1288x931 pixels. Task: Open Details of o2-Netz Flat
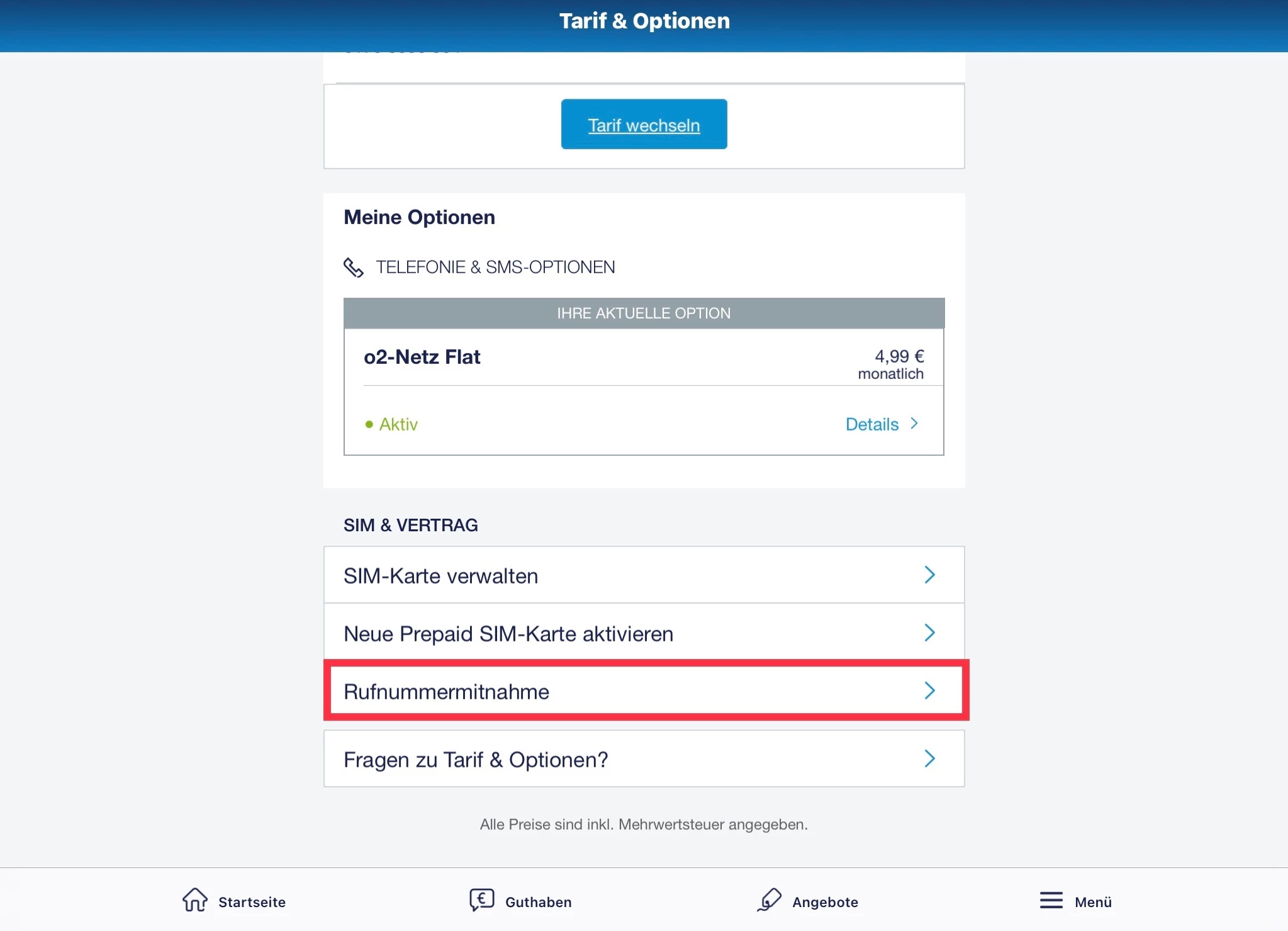(x=871, y=425)
